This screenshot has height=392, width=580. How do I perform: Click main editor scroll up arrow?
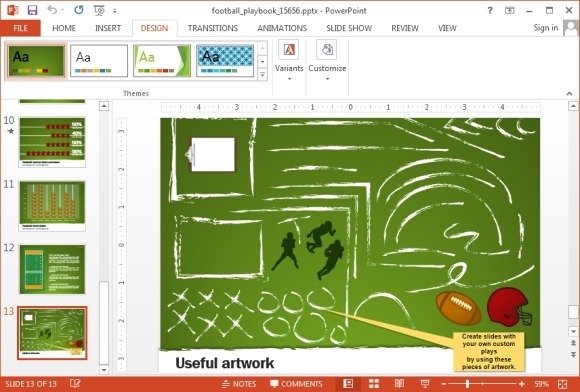[573, 106]
